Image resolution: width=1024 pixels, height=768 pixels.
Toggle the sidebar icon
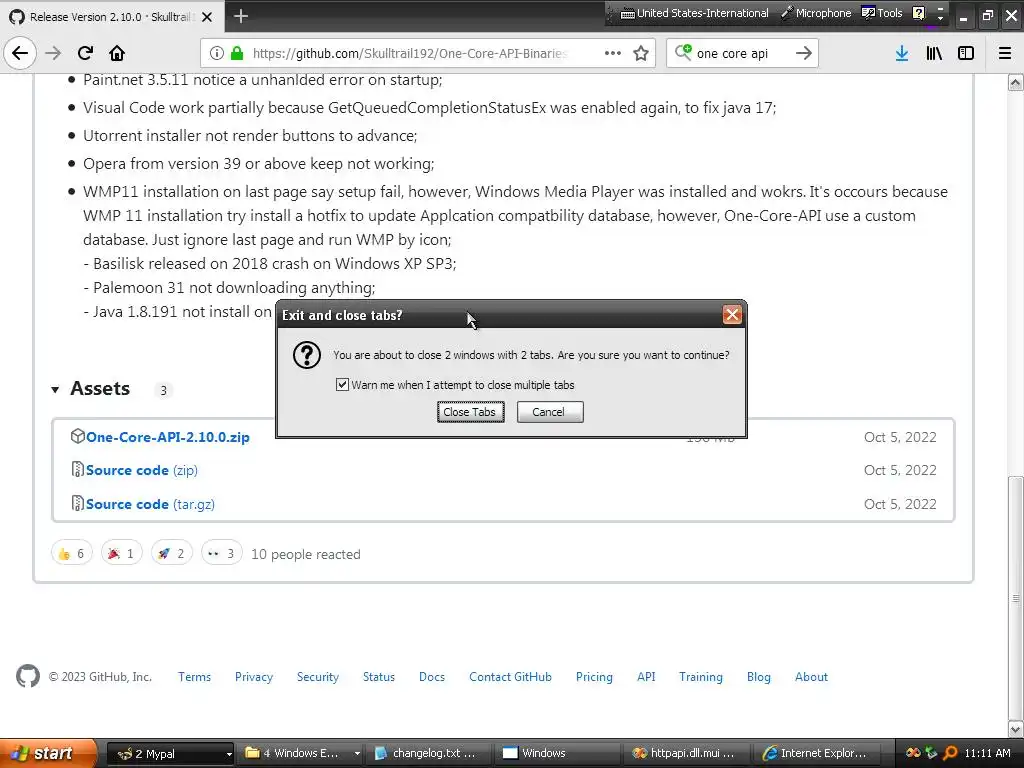click(x=966, y=53)
